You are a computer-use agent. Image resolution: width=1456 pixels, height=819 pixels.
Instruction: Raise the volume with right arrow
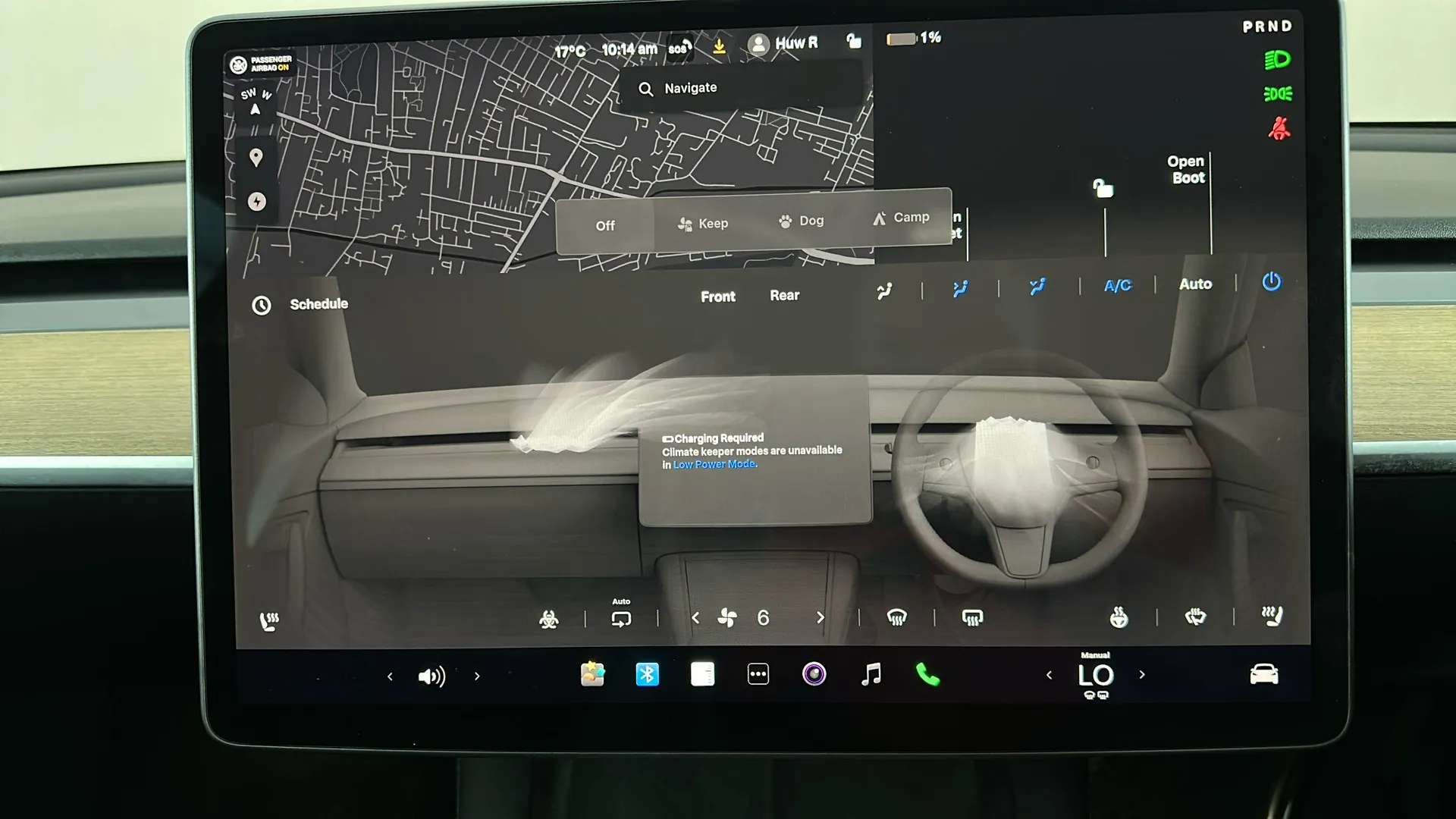click(x=477, y=675)
